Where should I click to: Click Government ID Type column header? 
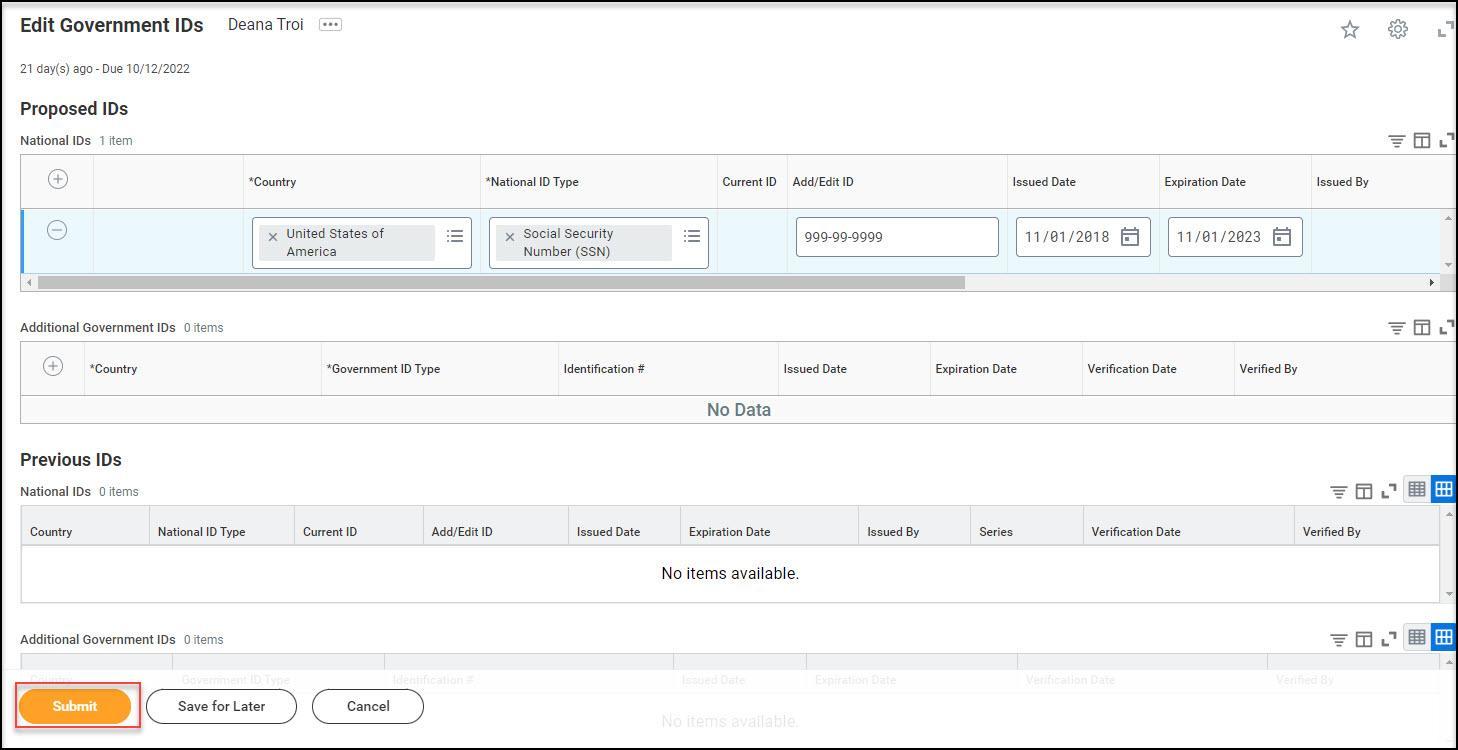click(x=383, y=369)
